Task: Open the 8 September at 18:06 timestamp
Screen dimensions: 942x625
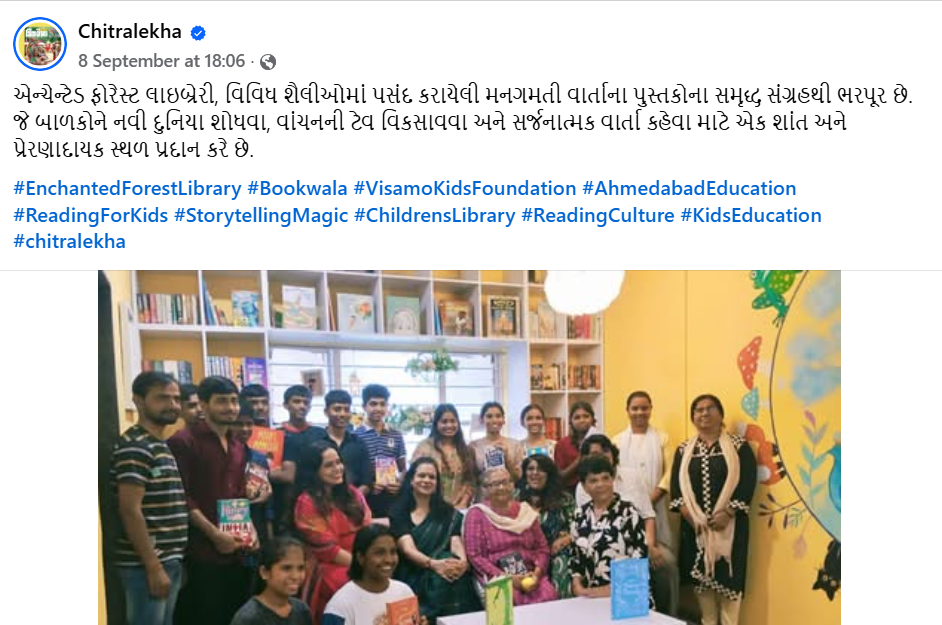Action: pyautogui.click(x=162, y=61)
